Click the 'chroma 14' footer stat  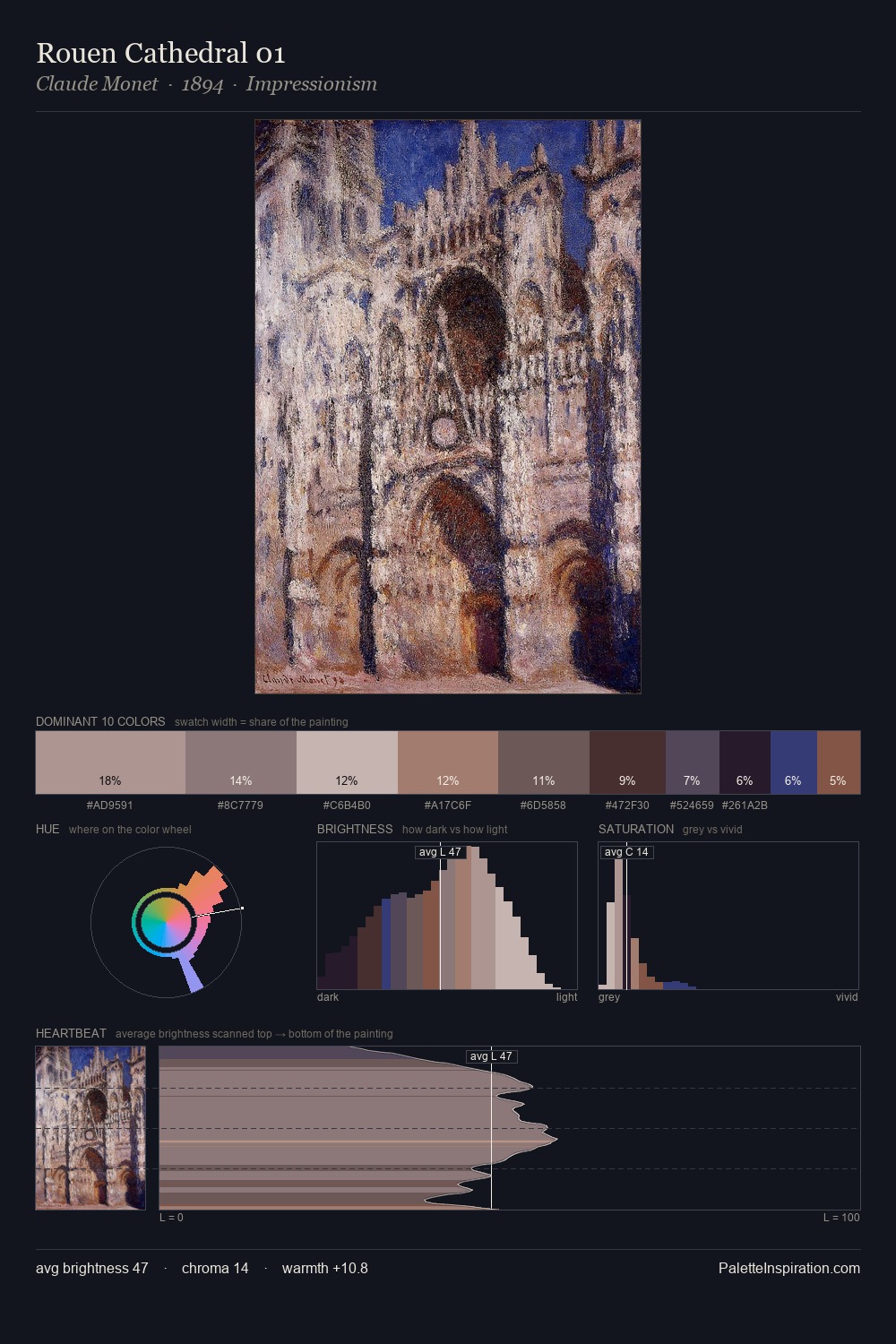pos(215,1268)
